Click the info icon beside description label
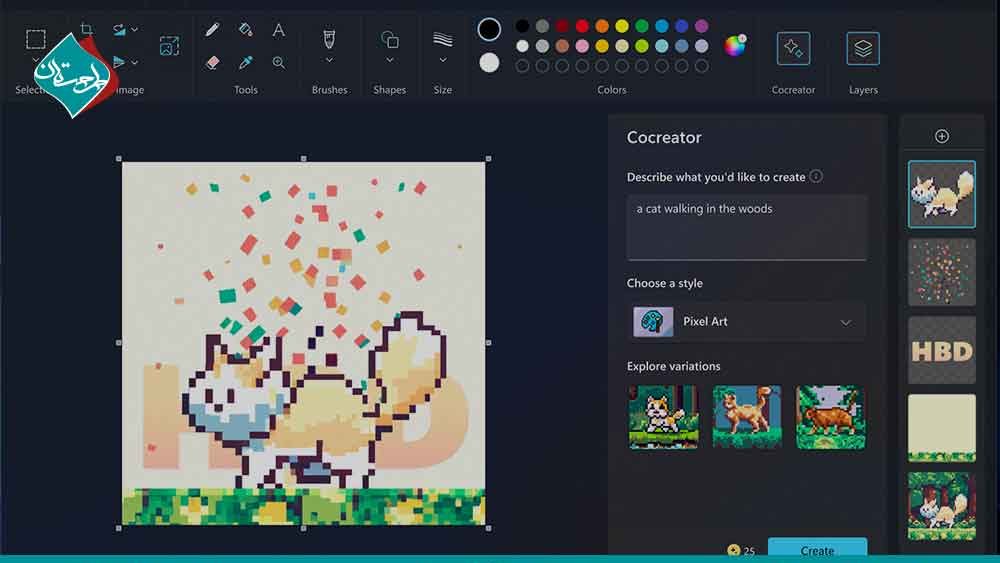This screenshot has width=1000, height=563. (x=816, y=176)
